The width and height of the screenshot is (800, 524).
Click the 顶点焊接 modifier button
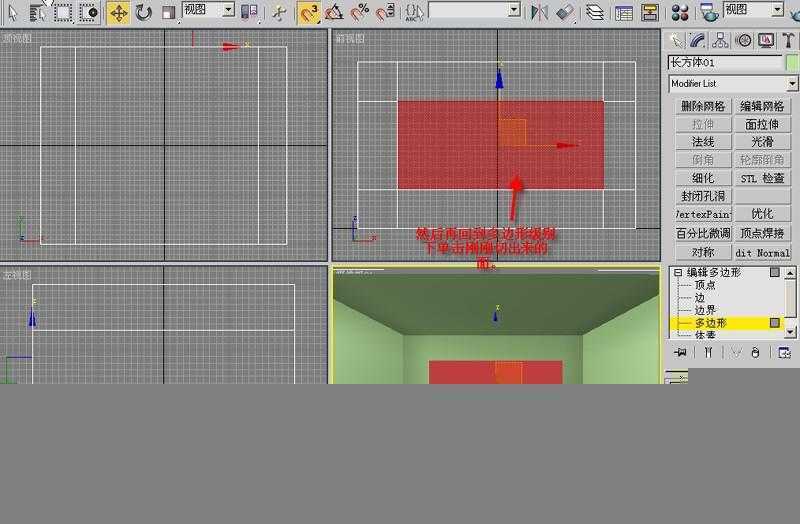[x=762, y=233]
